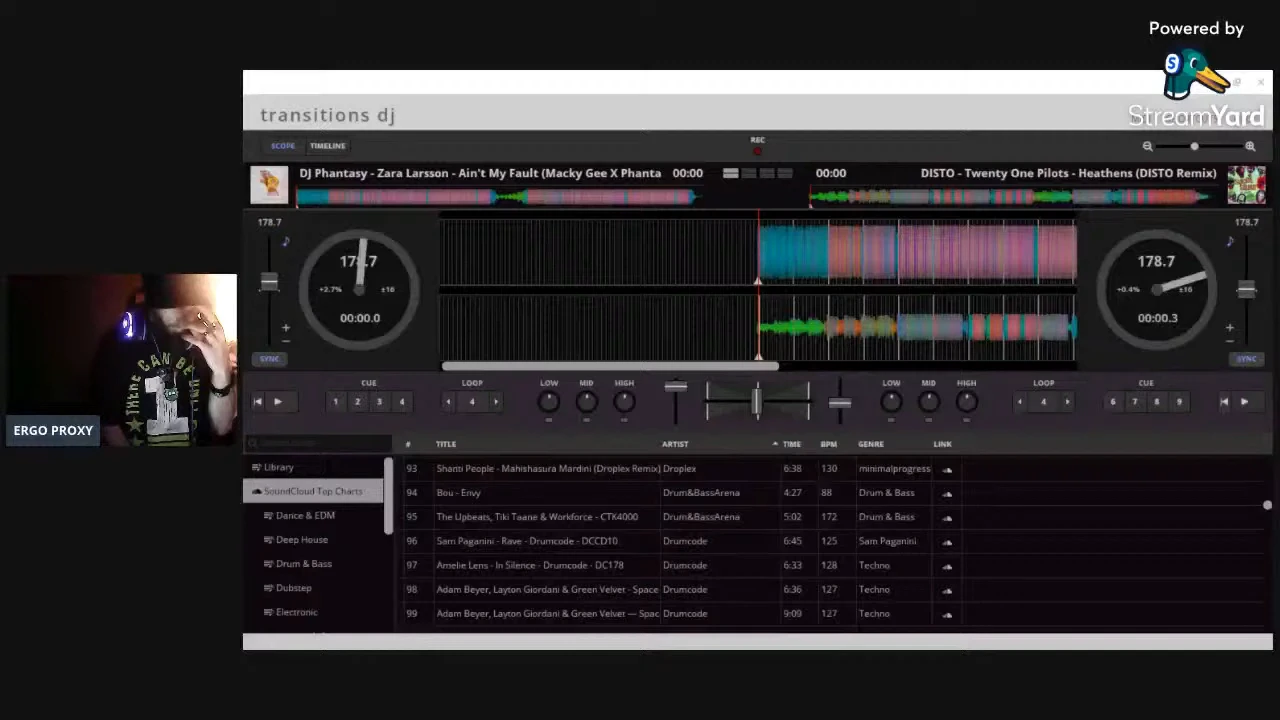This screenshot has width=1280, height=720.
Task: Sort tracks by the TIME column header
Action: (791, 444)
